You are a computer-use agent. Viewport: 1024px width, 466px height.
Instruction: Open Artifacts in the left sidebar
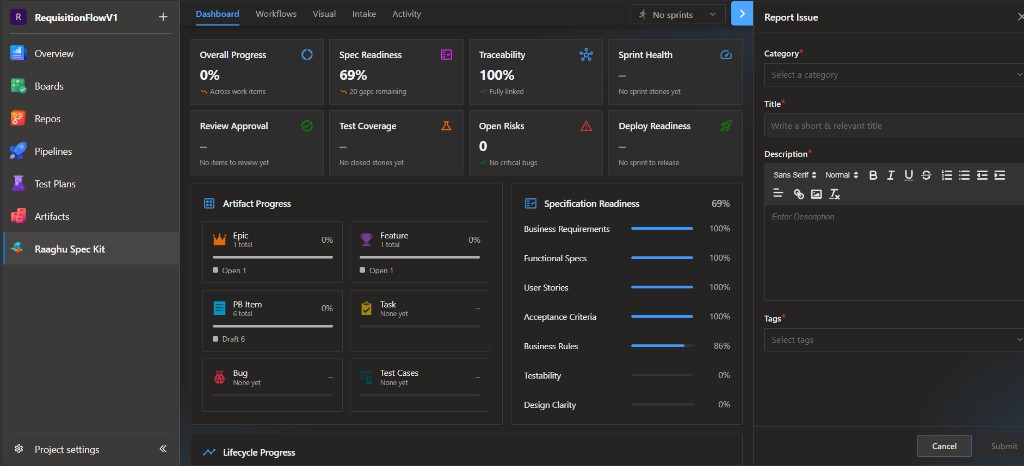[x=89, y=216]
